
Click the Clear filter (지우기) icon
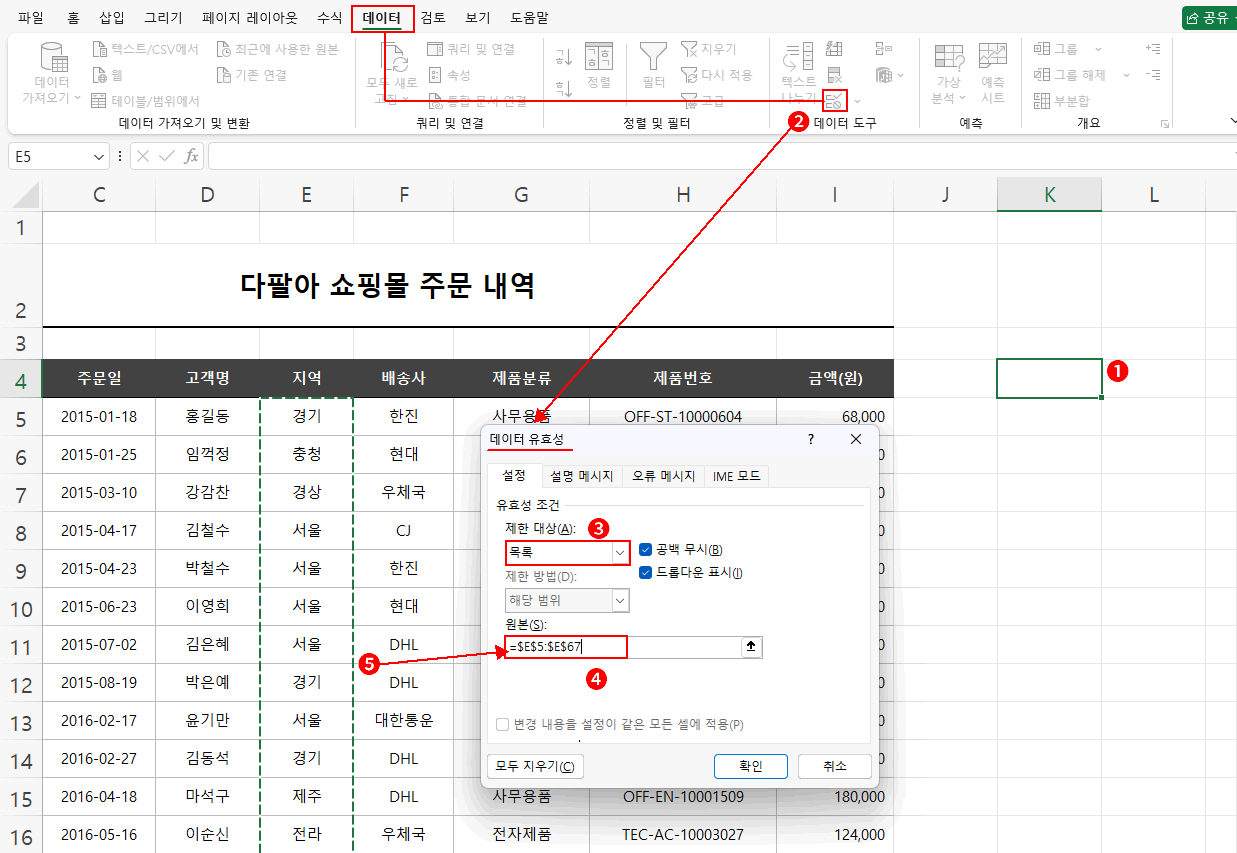[689, 49]
